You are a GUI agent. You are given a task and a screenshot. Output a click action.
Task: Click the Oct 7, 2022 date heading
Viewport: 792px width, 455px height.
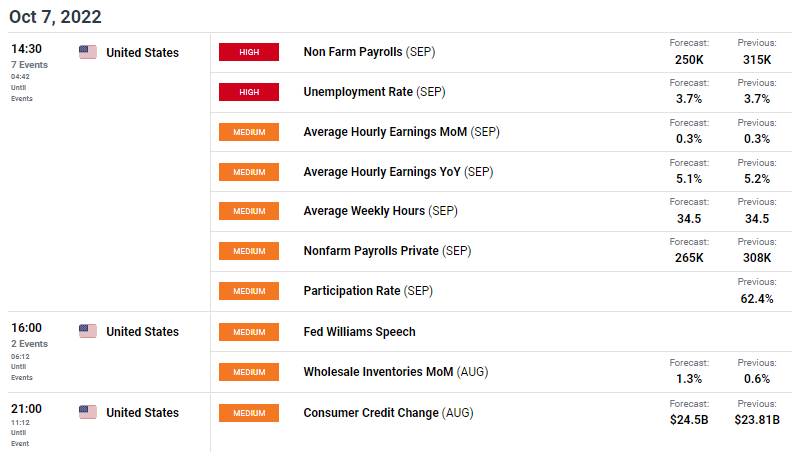55,17
